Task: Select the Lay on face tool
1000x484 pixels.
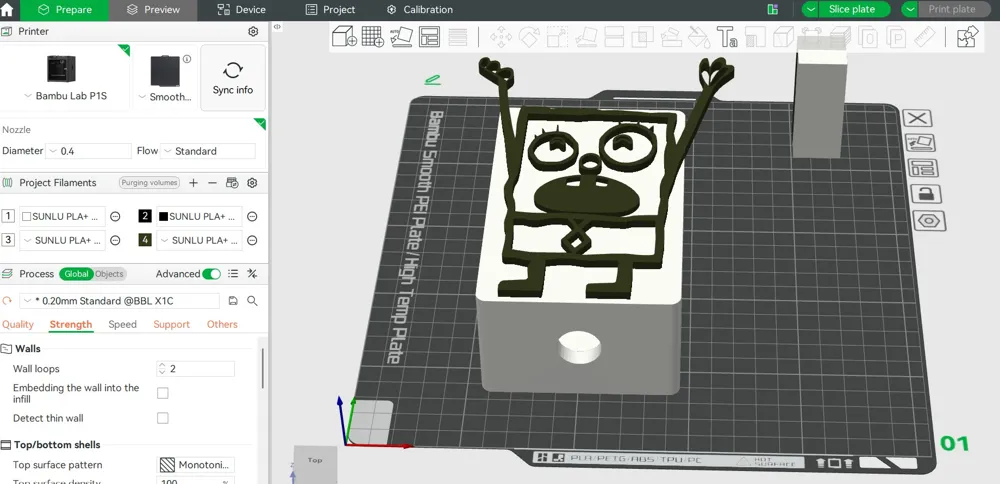Action: coord(585,36)
